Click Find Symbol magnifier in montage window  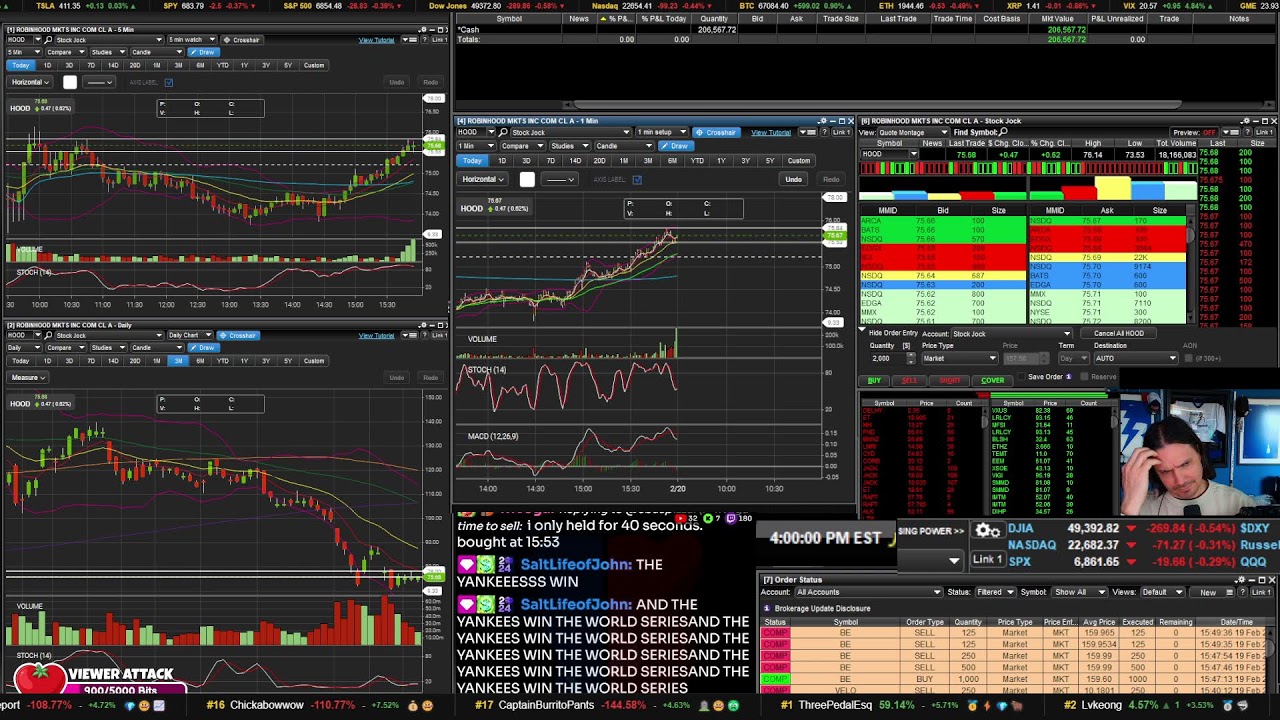pyautogui.click(x=1003, y=132)
